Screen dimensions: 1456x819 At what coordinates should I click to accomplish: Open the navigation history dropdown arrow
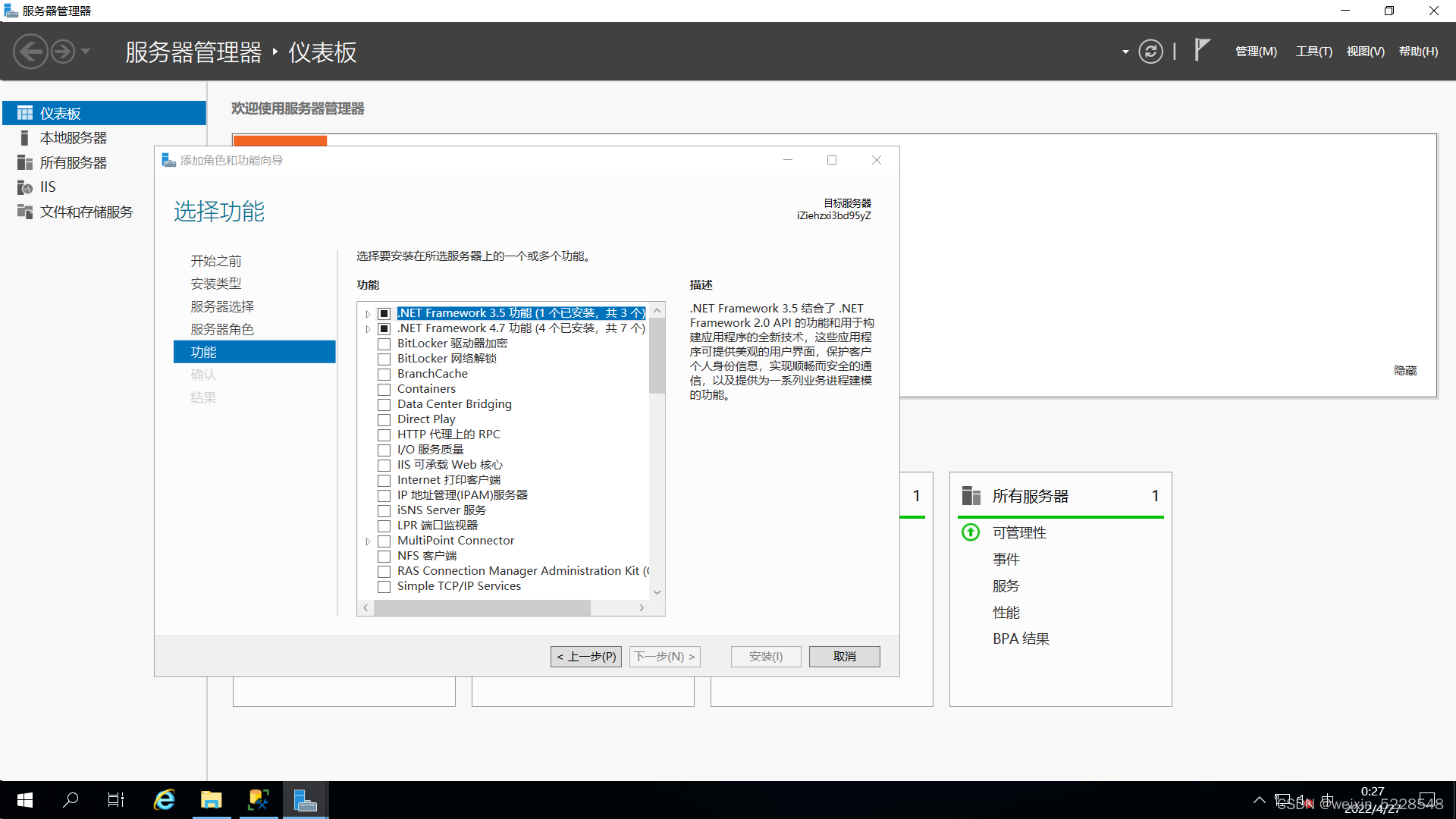86,52
